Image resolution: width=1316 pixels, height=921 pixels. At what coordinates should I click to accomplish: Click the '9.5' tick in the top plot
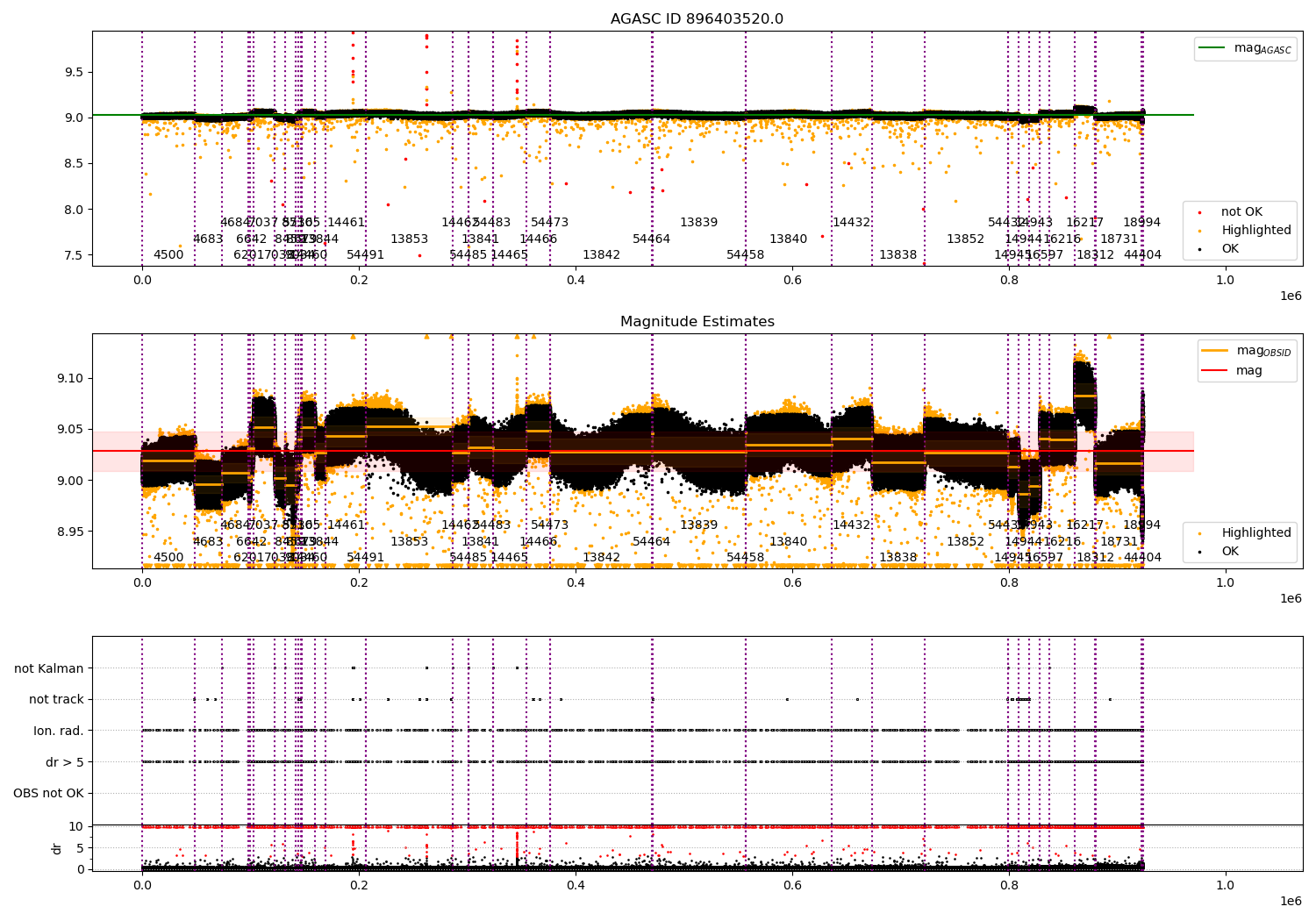tap(75, 72)
